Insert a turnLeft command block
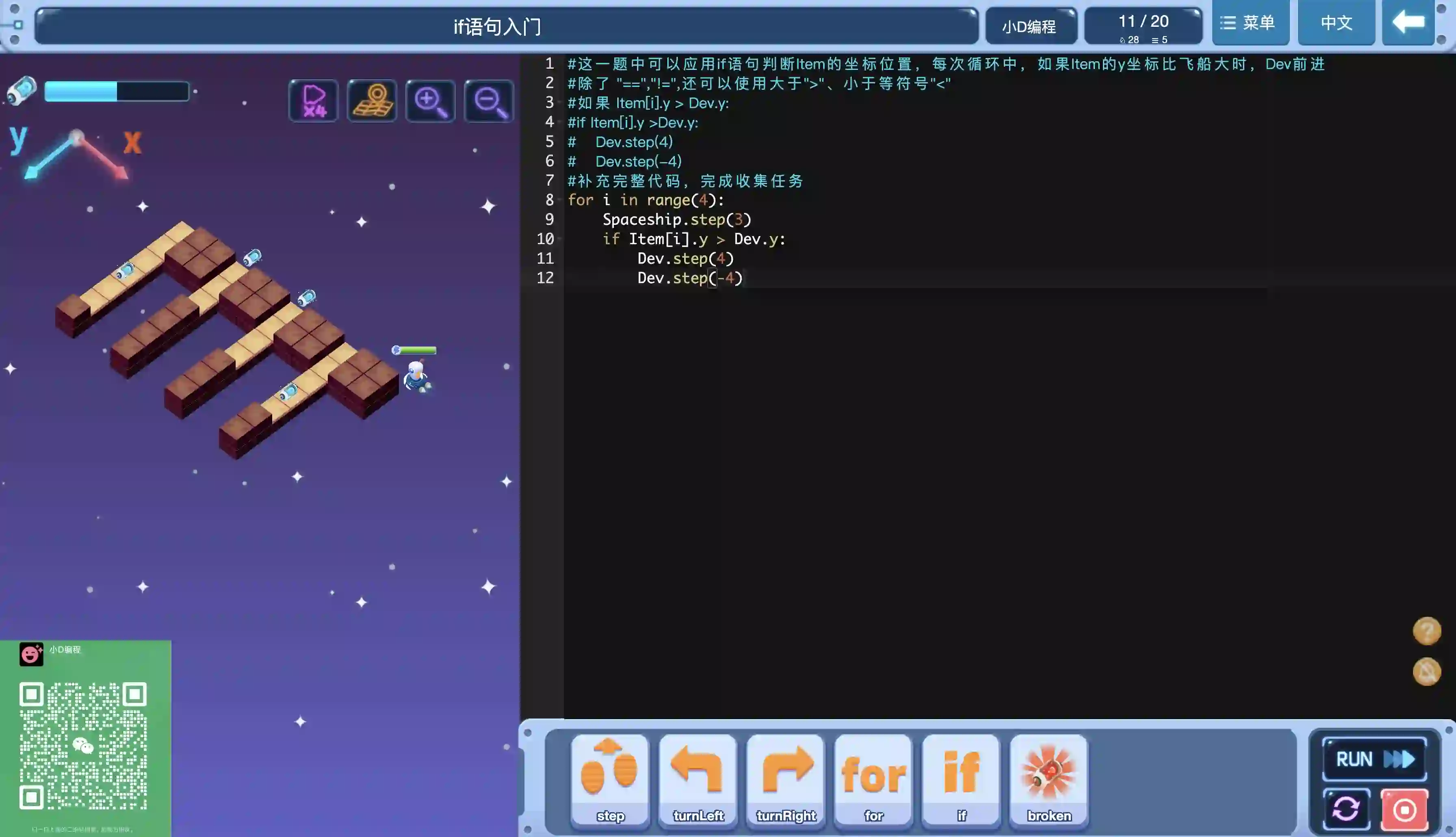1456x837 pixels. coord(698,780)
